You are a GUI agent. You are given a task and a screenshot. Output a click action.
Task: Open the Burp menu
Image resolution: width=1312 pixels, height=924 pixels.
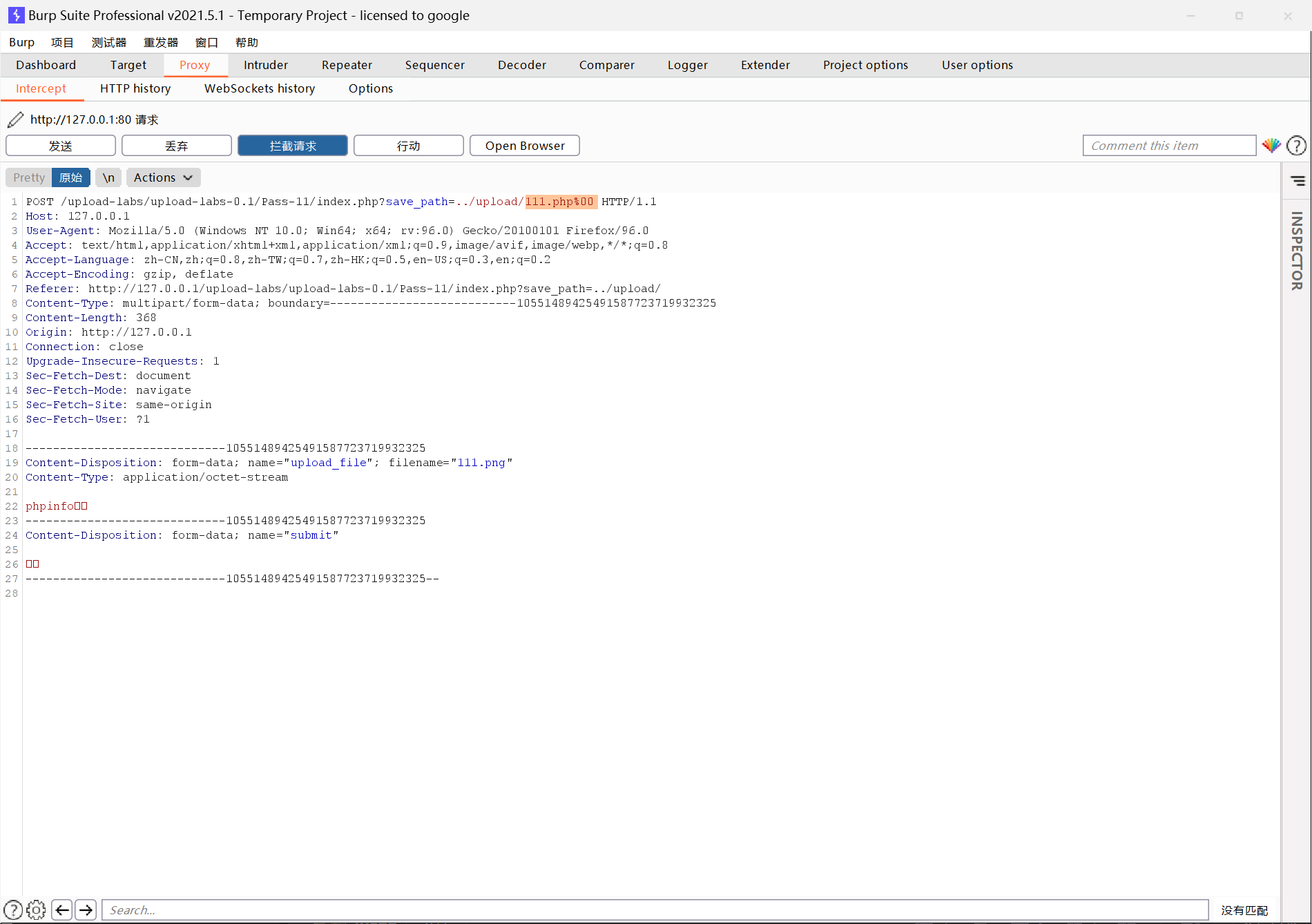point(21,42)
